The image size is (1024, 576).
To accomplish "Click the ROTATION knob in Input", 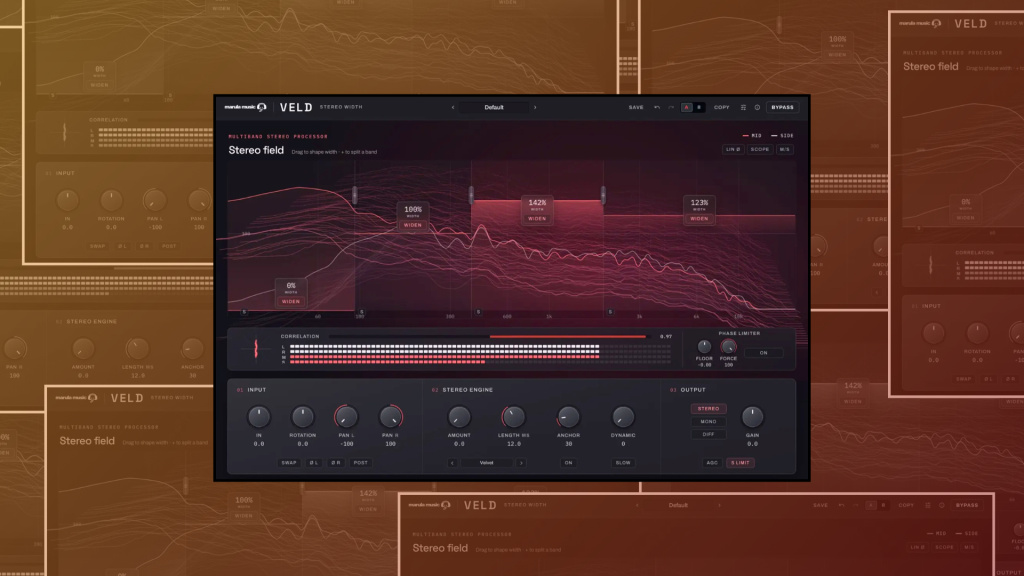I will [x=302, y=416].
